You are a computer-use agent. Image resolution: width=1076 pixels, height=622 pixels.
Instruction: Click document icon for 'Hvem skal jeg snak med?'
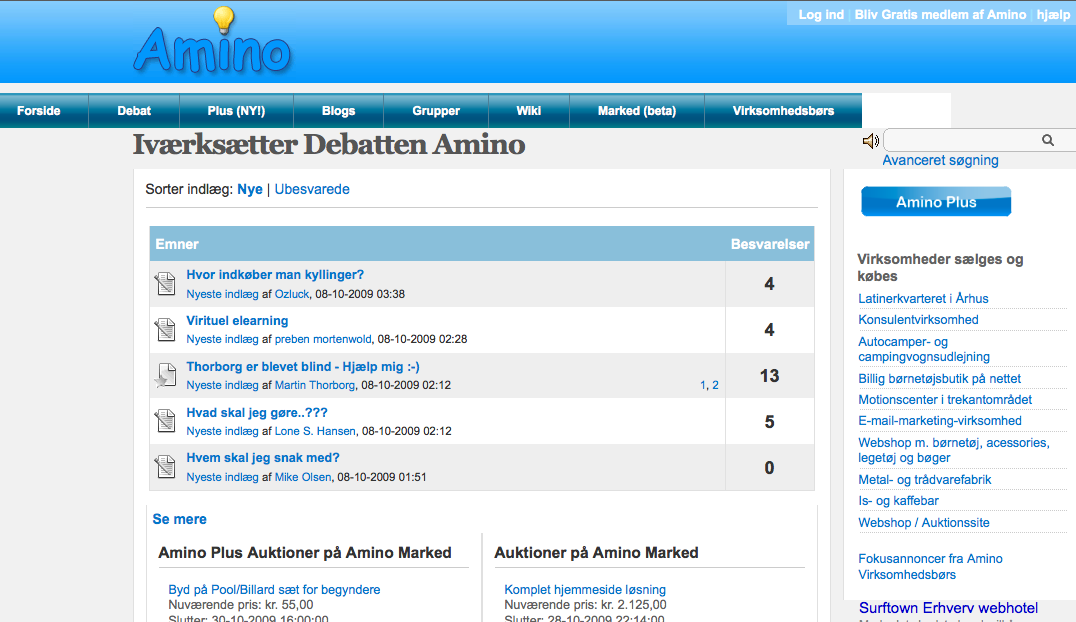click(x=165, y=467)
